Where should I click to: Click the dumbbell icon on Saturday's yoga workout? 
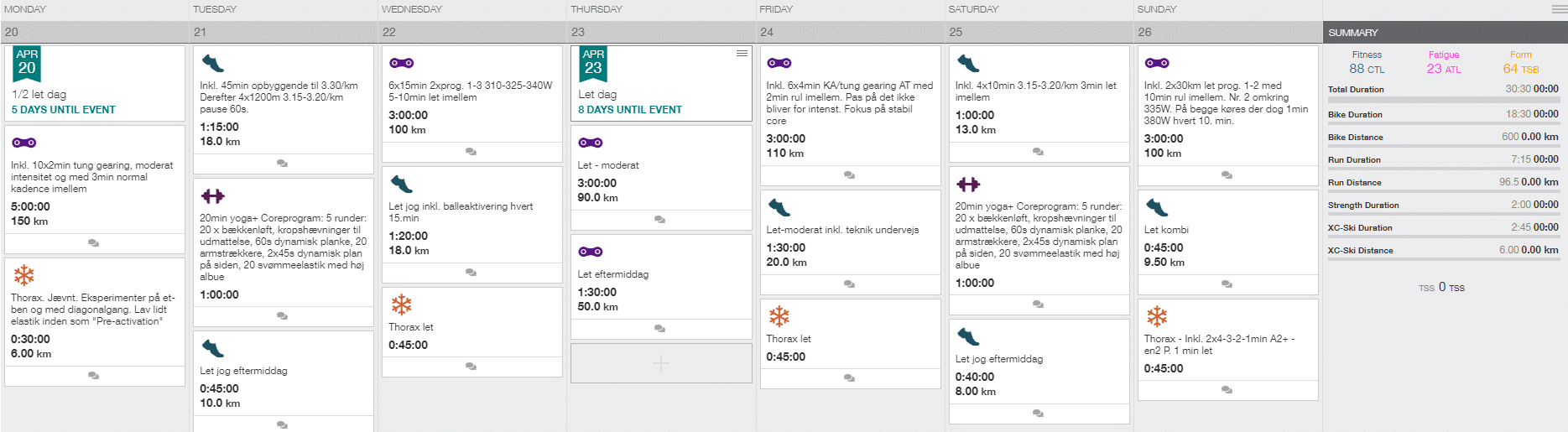point(968,185)
